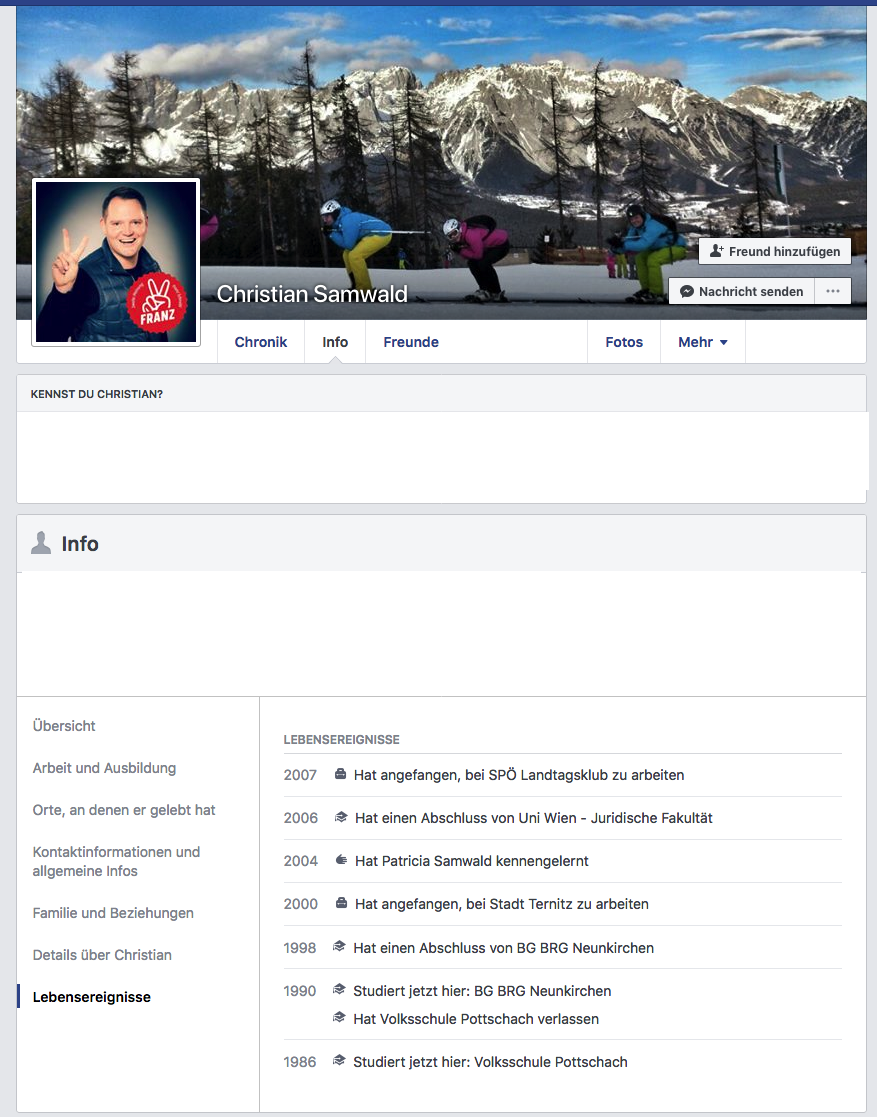The image size is (877, 1117).
Task: Select Arbeit und Ausbildung in sidebar
Action: tap(104, 768)
